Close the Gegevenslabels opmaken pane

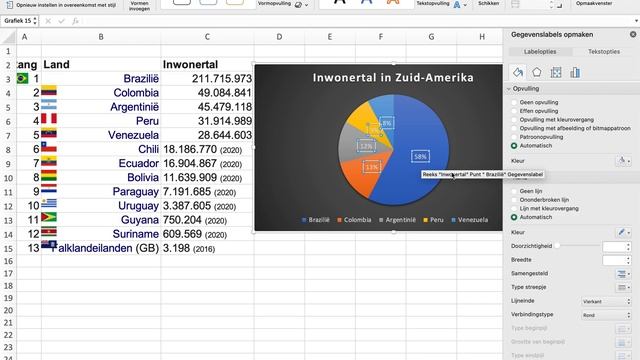(x=633, y=35)
